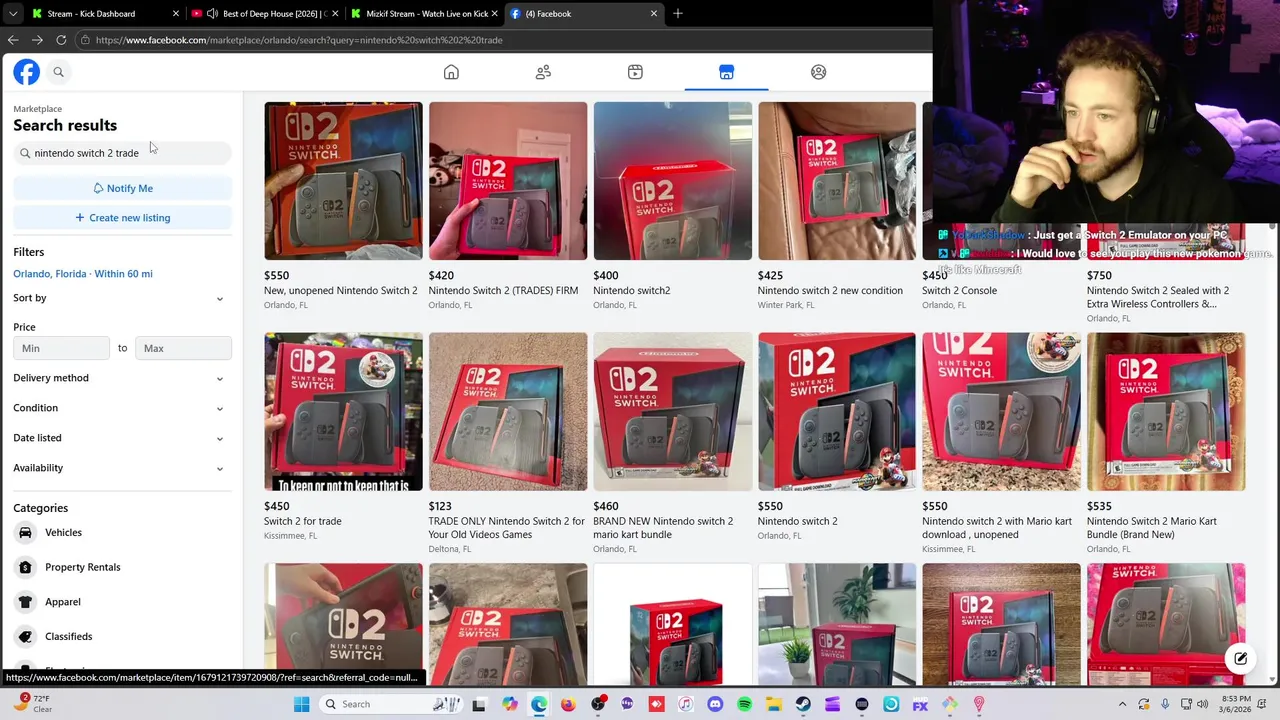Open $420 Nintendo Switch 2 (TRADES) FIRM listing

508,206
